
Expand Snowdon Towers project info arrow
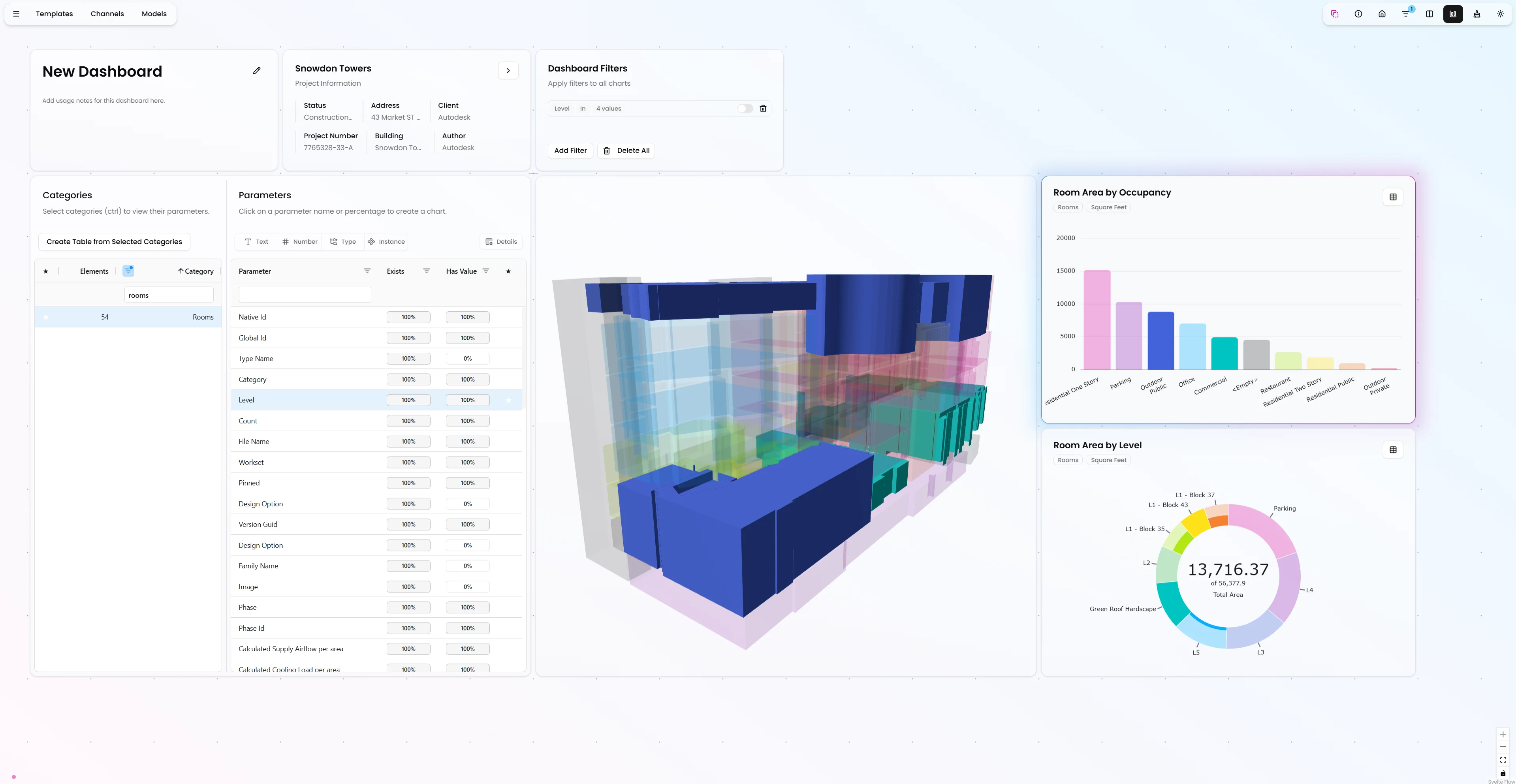[x=508, y=71]
